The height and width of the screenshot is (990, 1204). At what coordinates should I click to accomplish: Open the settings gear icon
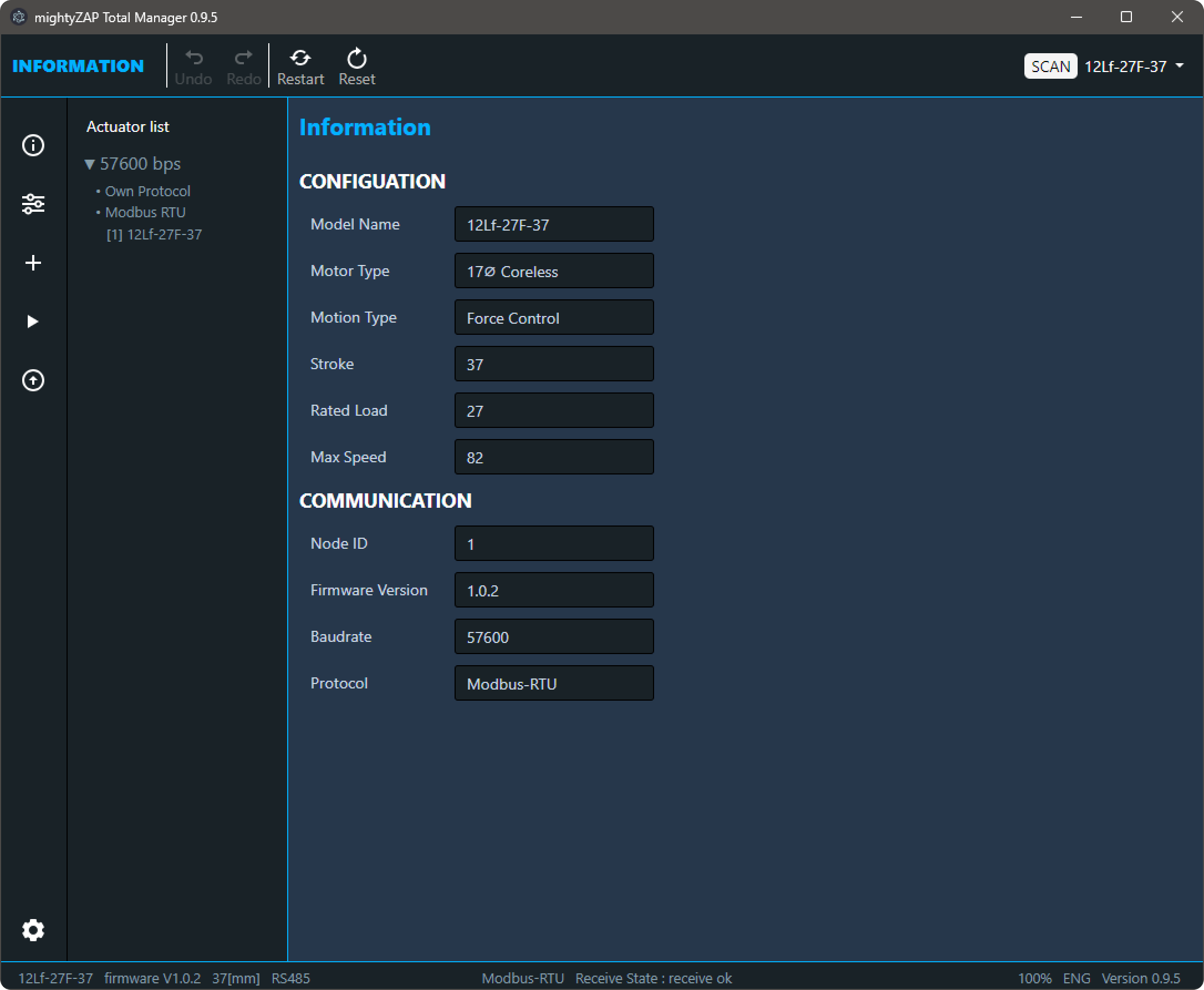[x=33, y=930]
